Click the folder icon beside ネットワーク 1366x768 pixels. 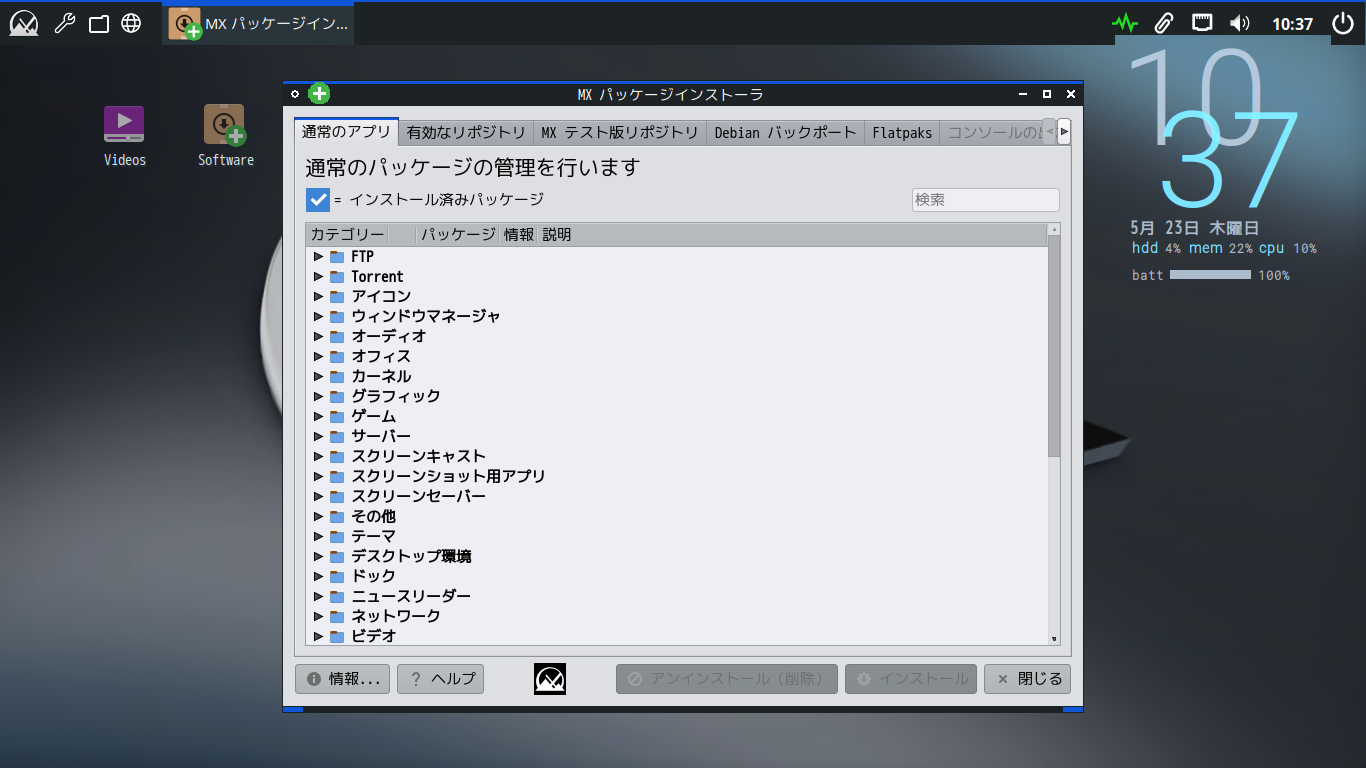[x=337, y=616]
